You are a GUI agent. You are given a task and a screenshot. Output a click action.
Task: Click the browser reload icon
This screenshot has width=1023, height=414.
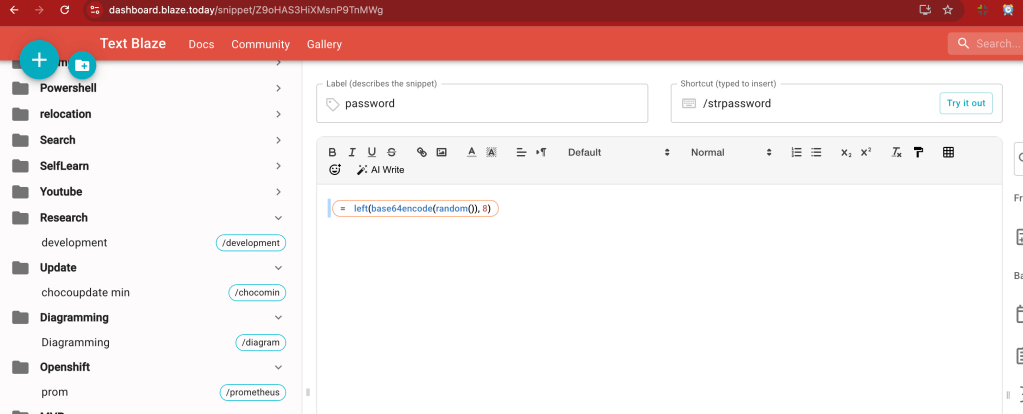click(64, 10)
